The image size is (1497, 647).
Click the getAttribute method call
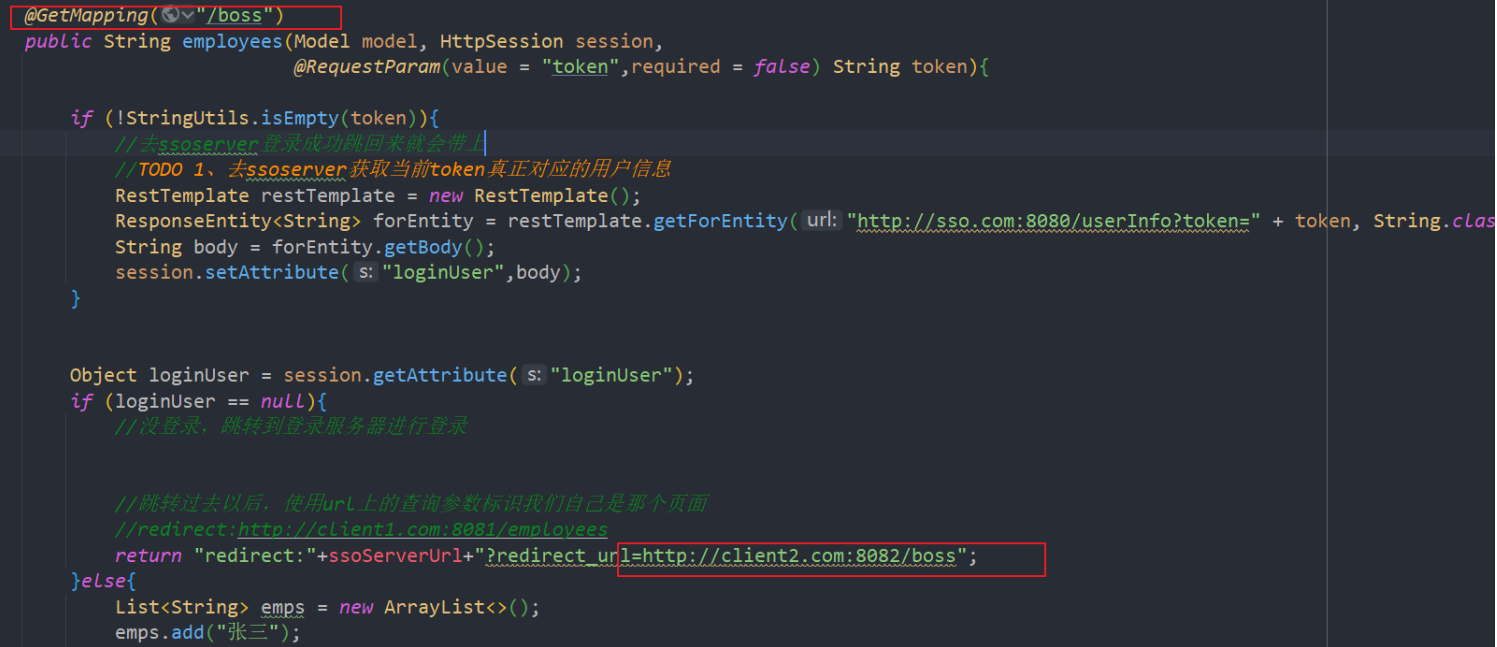440,375
